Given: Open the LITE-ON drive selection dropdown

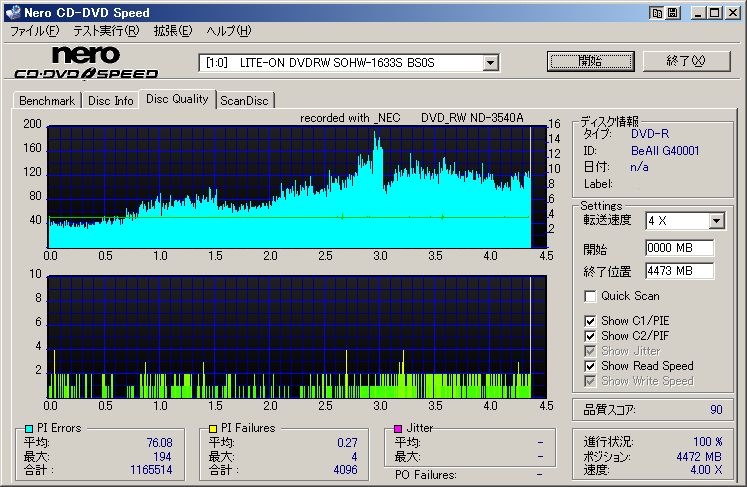Looking at the screenshot, I should click(x=490, y=63).
